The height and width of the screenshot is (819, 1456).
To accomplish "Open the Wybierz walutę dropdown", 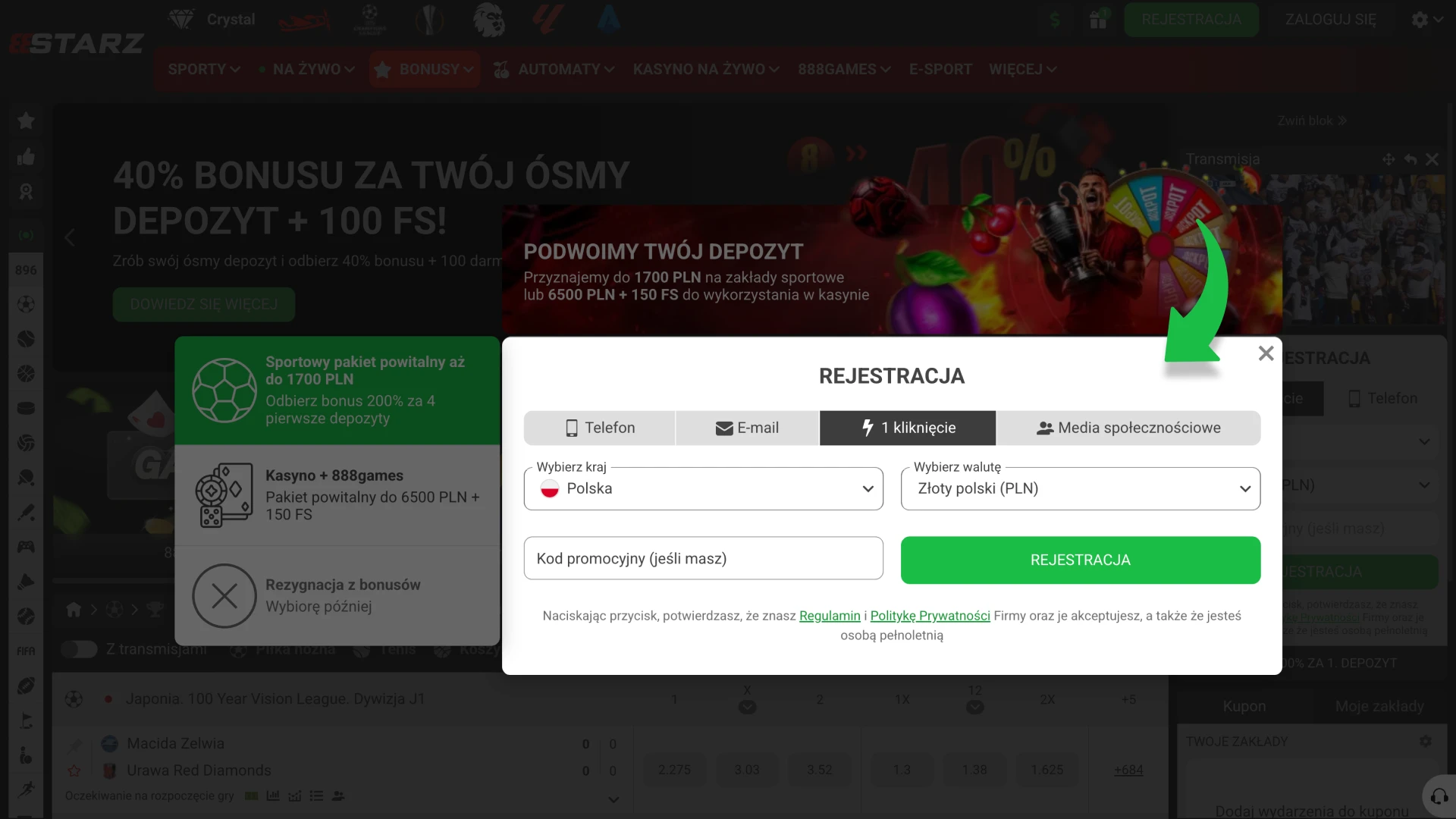I will pyautogui.click(x=1081, y=488).
